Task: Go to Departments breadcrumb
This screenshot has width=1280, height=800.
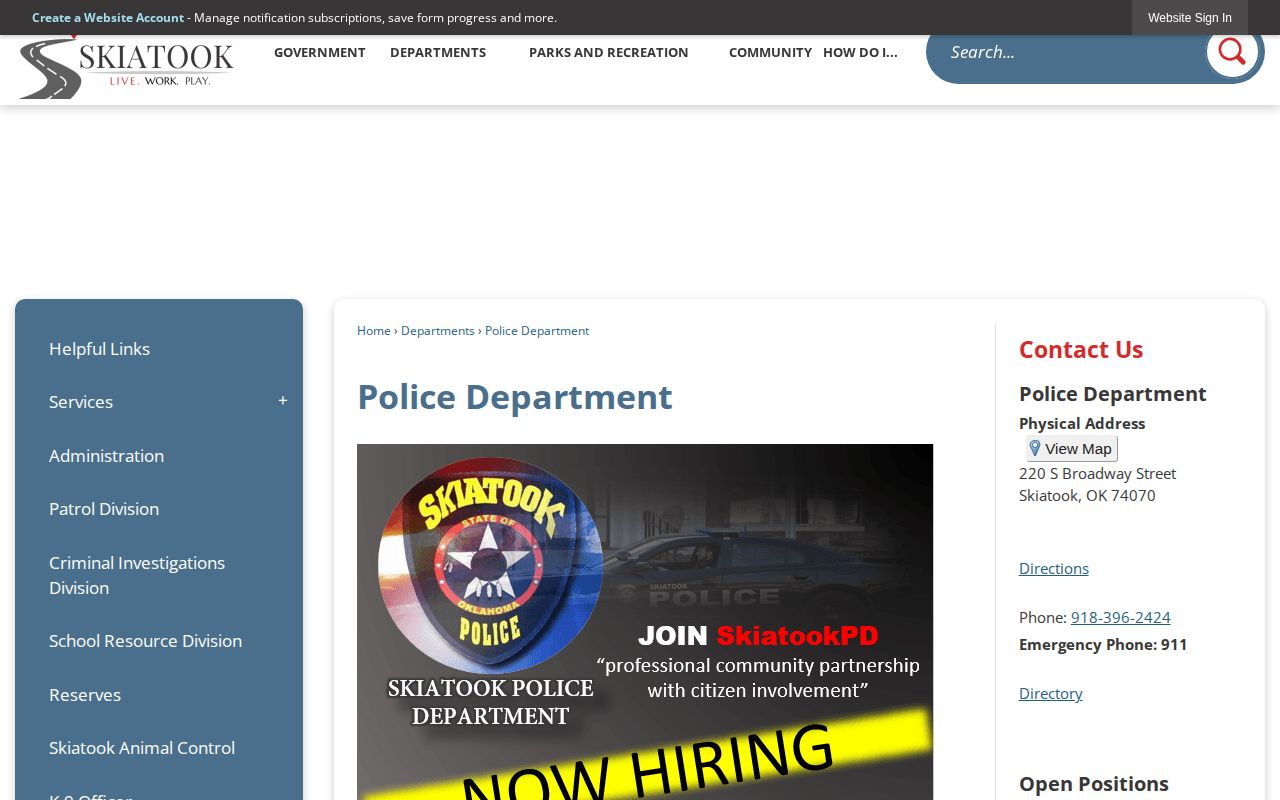Action: pos(438,331)
